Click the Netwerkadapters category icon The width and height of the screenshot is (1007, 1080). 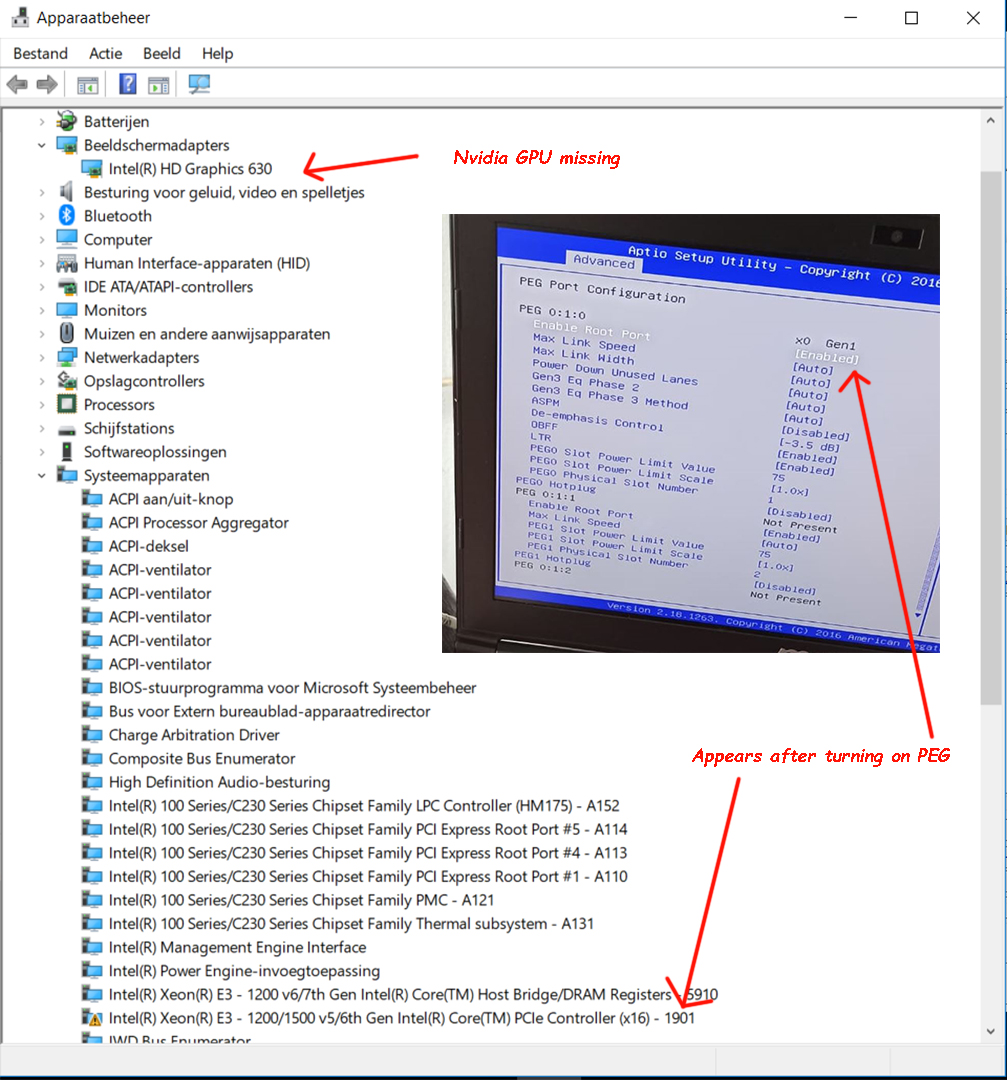coord(67,357)
